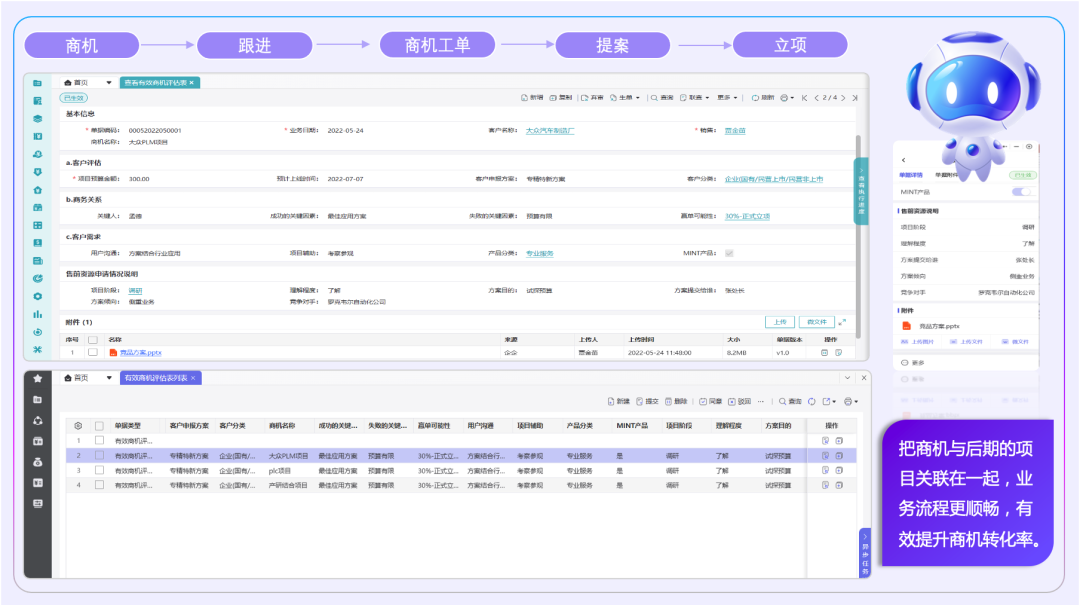1080x605 pixels.
Task: Select the checkbox of row 2 in the list
Action: tap(99, 456)
